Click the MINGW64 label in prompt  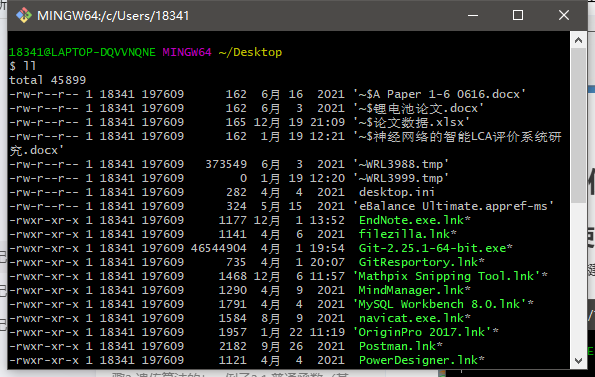point(187,52)
